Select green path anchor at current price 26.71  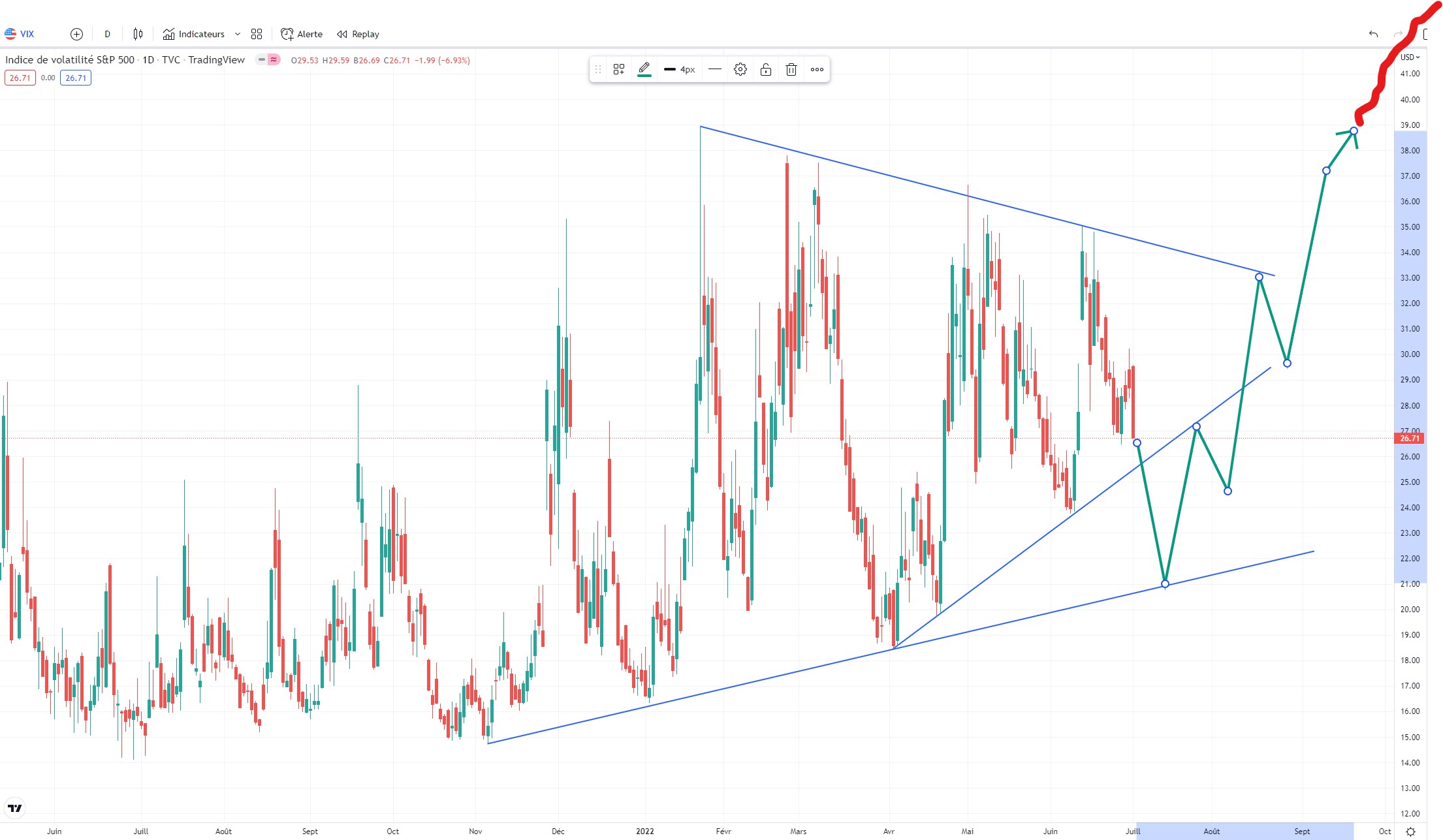pyautogui.click(x=1137, y=443)
